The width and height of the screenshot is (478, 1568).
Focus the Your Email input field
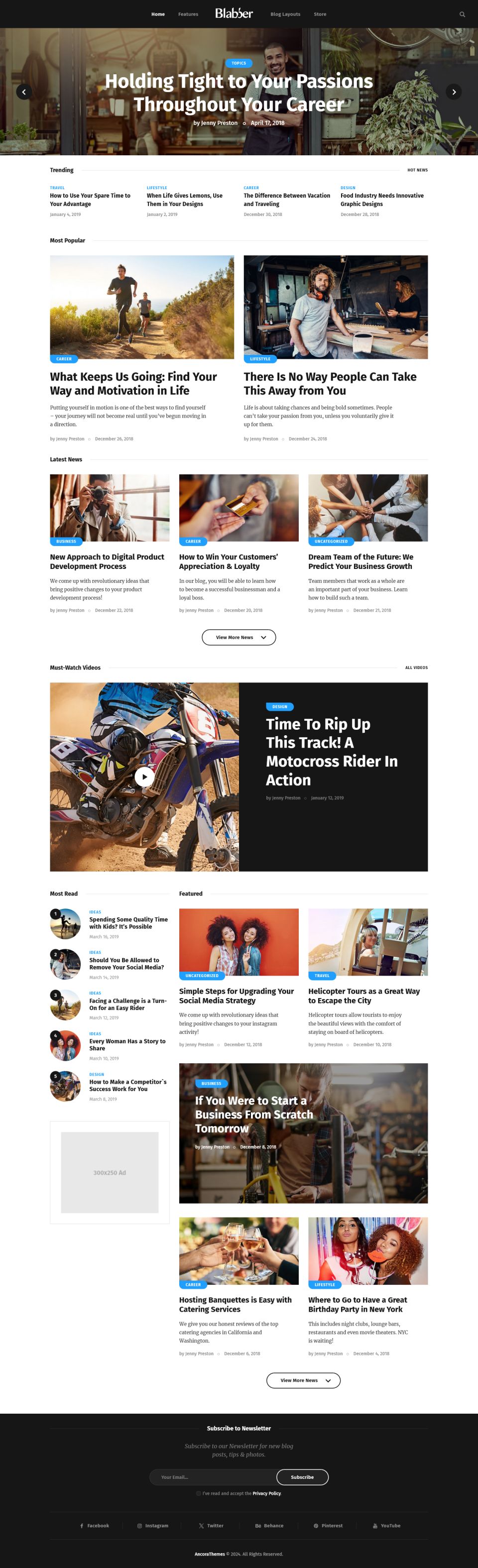click(213, 1477)
